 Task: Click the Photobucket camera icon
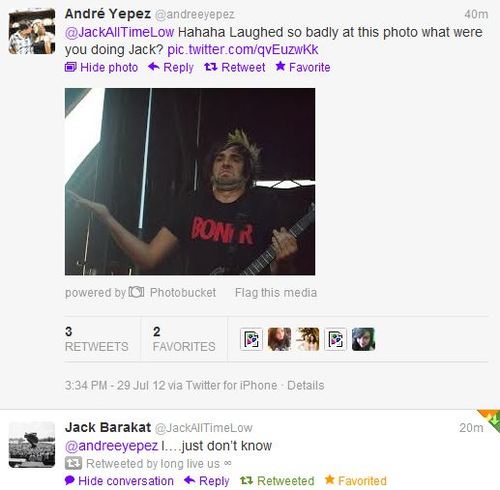[136, 292]
